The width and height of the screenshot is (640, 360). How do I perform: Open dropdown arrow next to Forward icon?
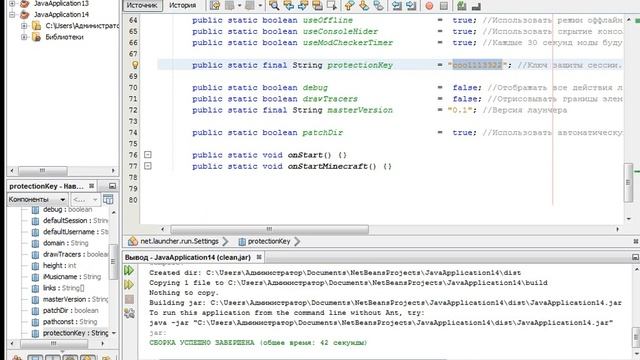pyautogui.click(x=260, y=5)
